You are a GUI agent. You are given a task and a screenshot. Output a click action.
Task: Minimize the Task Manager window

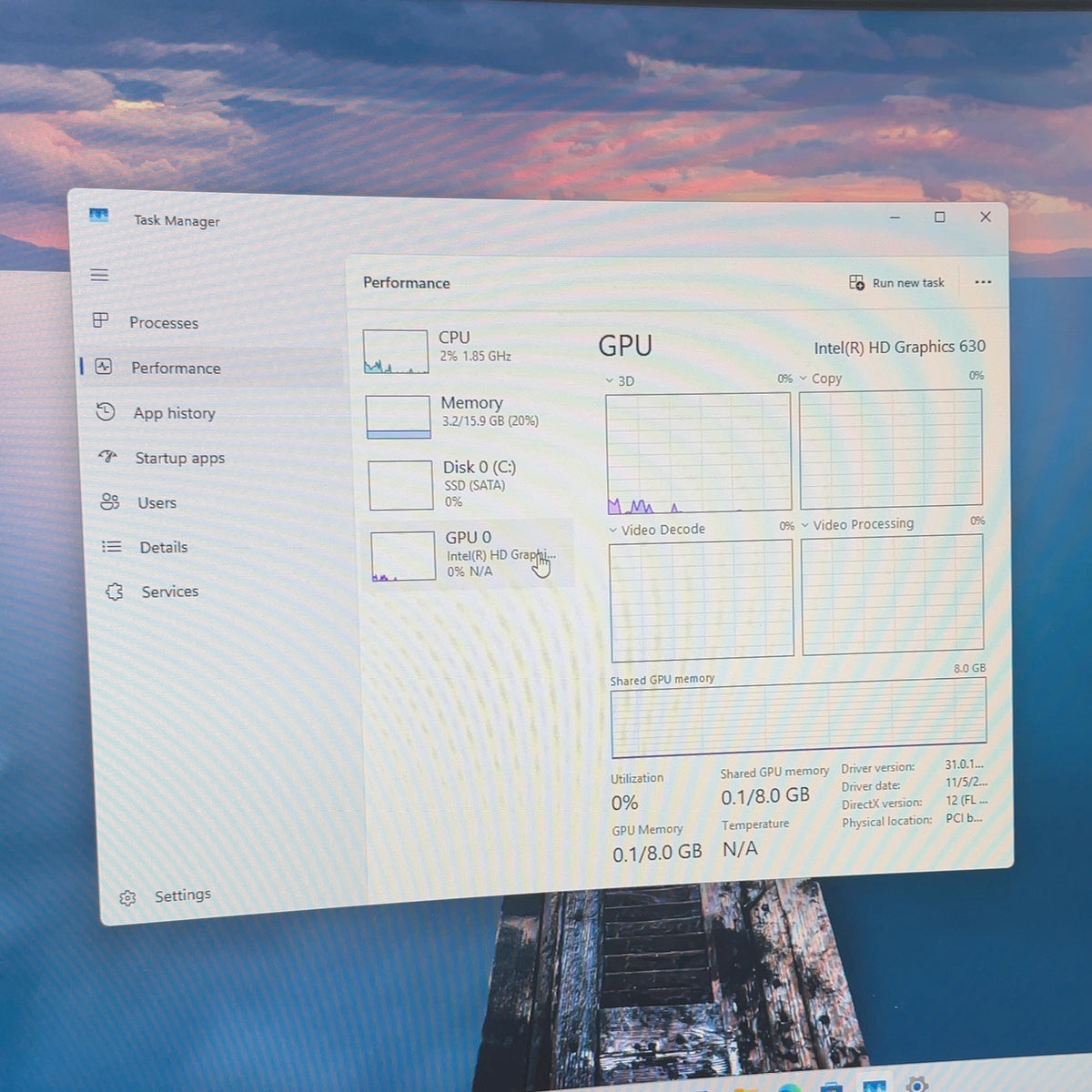pos(895,217)
